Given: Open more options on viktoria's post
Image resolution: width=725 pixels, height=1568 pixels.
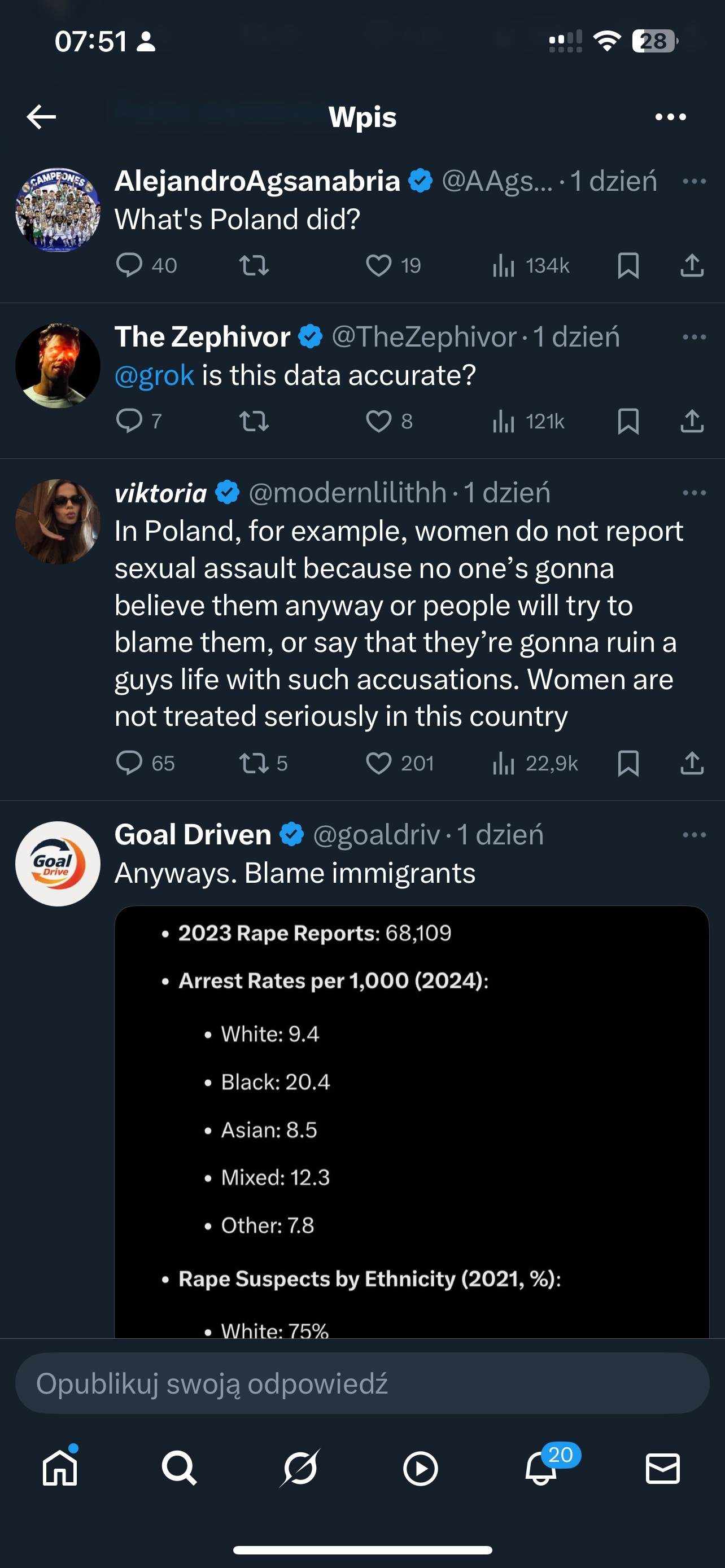Looking at the screenshot, I should pyautogui.click(x=694, y=492).
